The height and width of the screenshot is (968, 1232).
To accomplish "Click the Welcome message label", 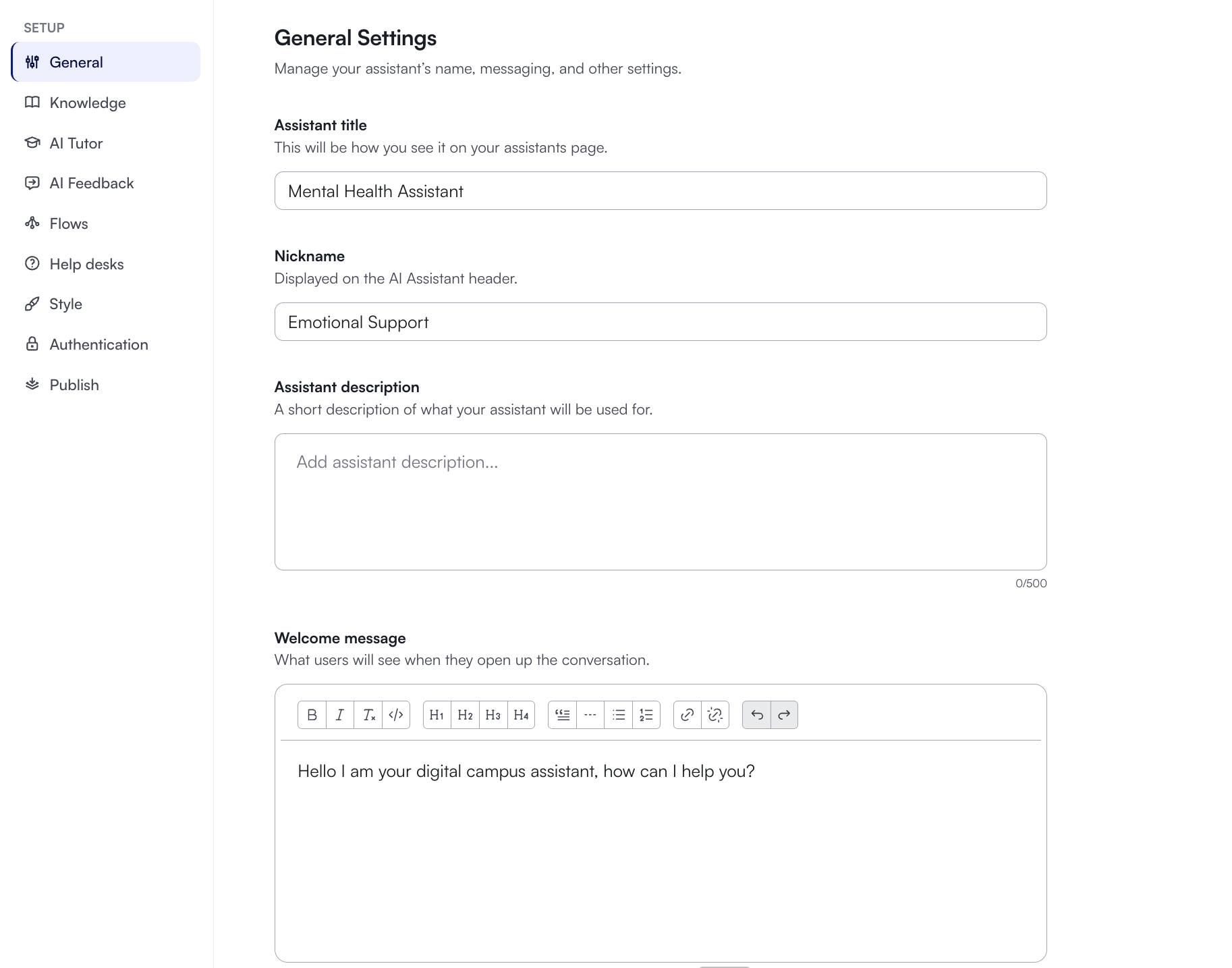I will (x=340, y=638).
